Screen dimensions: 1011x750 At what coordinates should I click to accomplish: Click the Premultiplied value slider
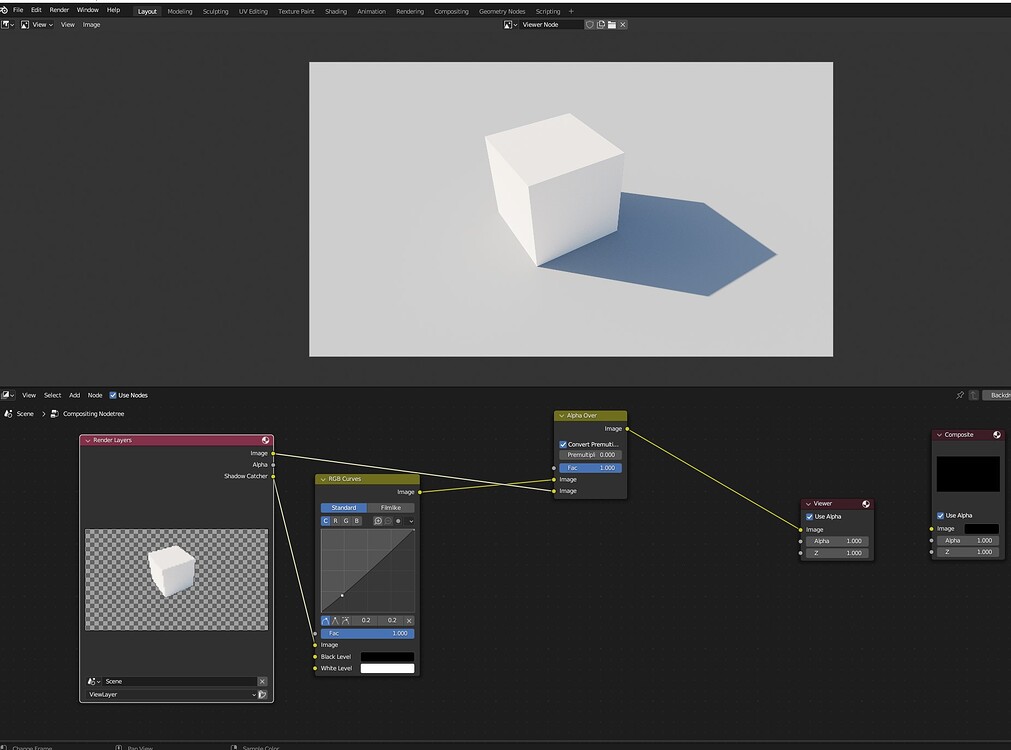(590, 455)
